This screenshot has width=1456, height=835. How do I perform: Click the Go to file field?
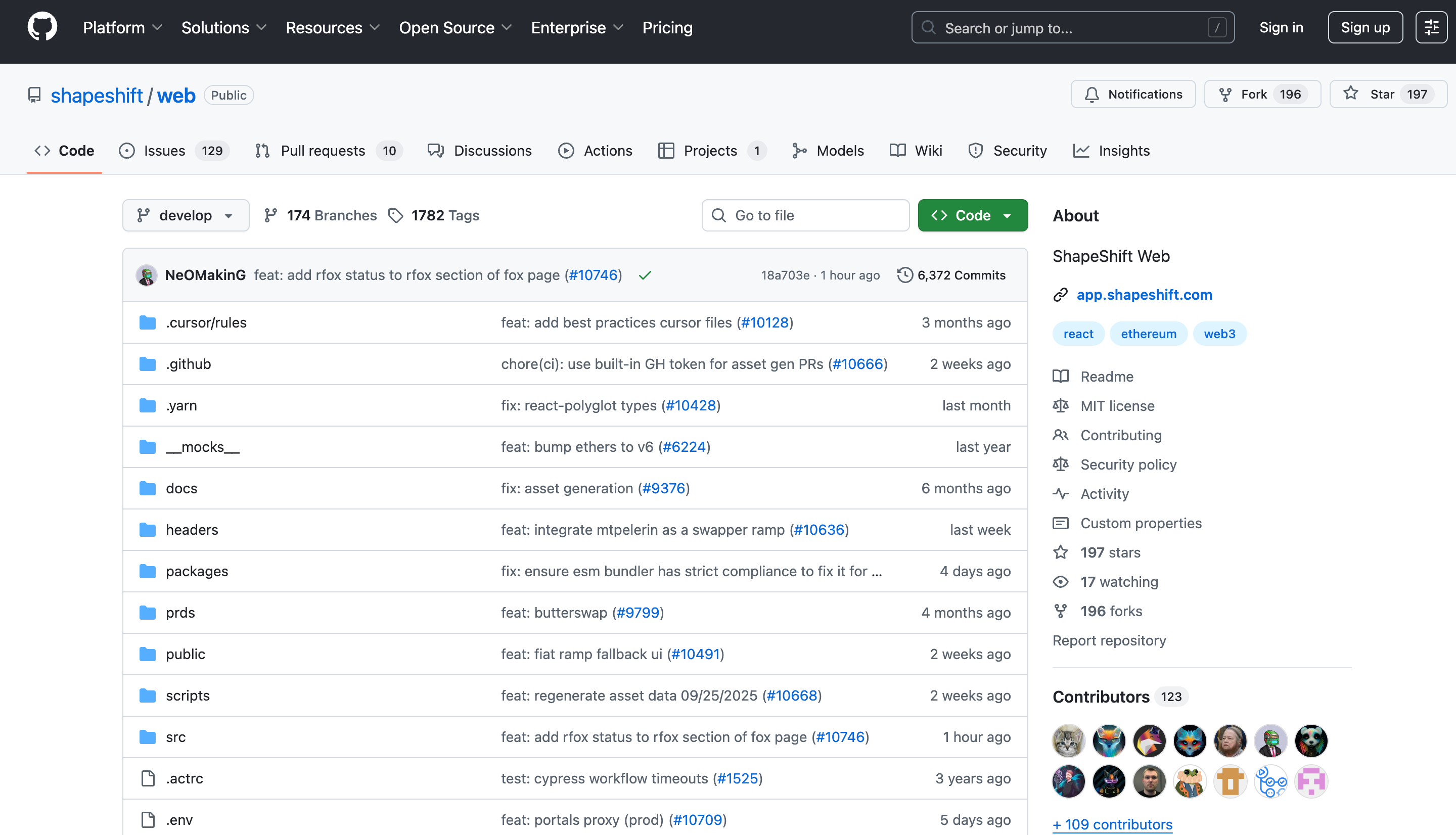[x=805, y=216]
